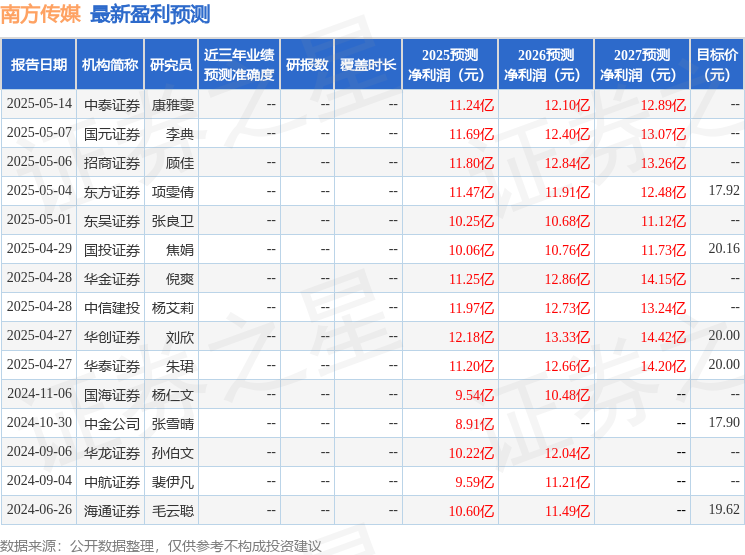Select the 华创证券 institution cell
745x555 pixels.
112,337
